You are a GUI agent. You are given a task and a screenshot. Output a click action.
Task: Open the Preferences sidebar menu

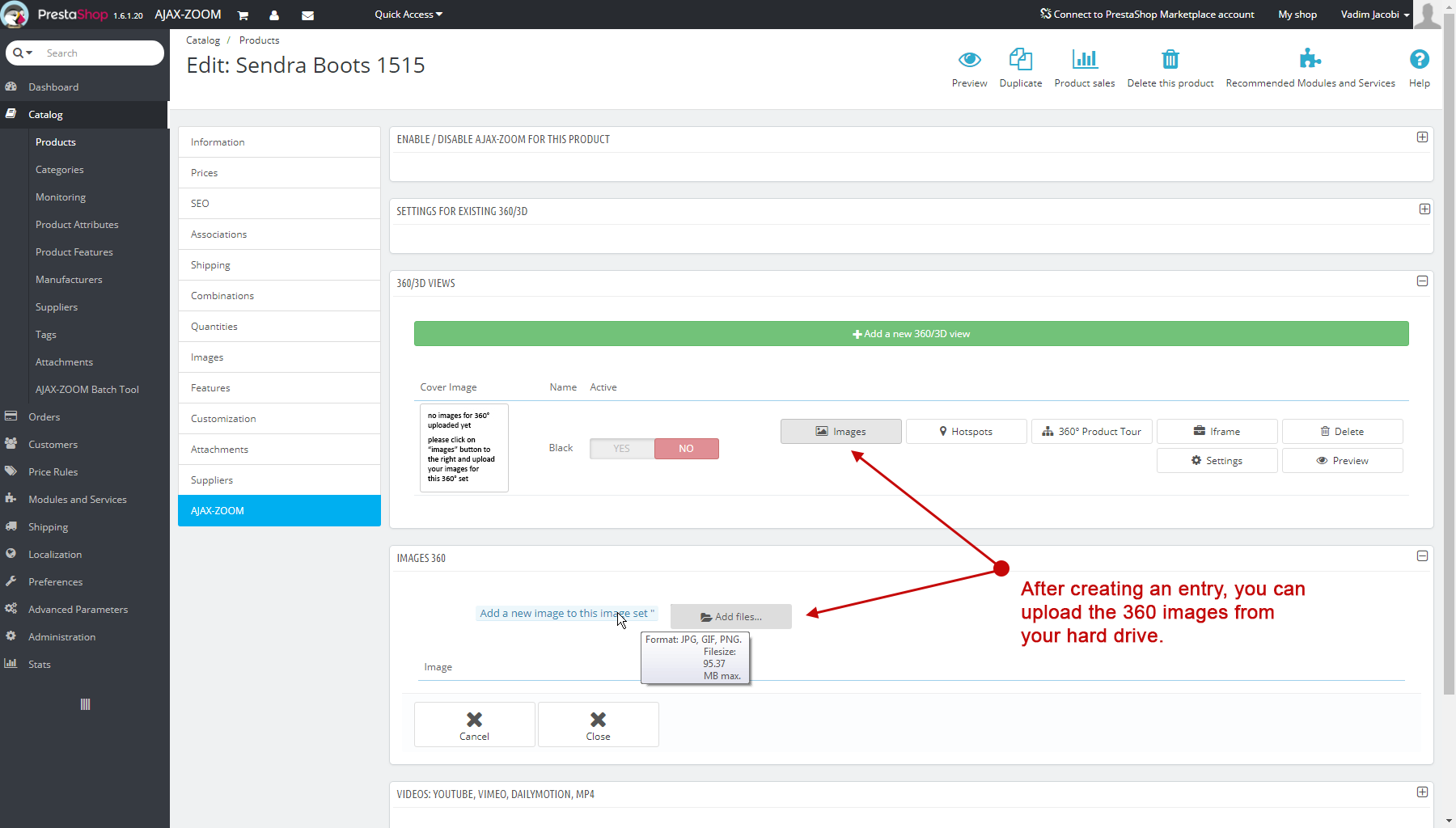click(x=84, y=582)
